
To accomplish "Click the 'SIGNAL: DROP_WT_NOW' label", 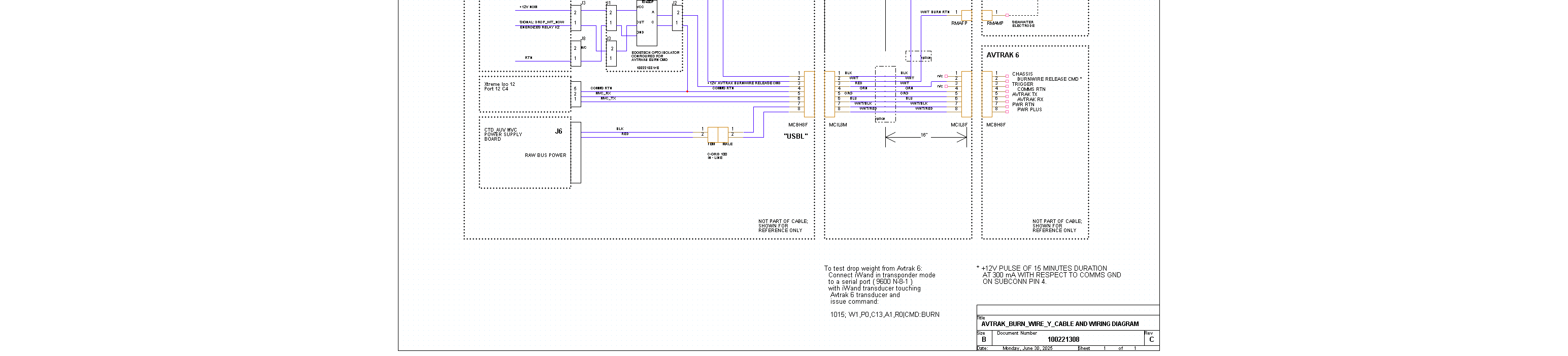I will (542, 22).
